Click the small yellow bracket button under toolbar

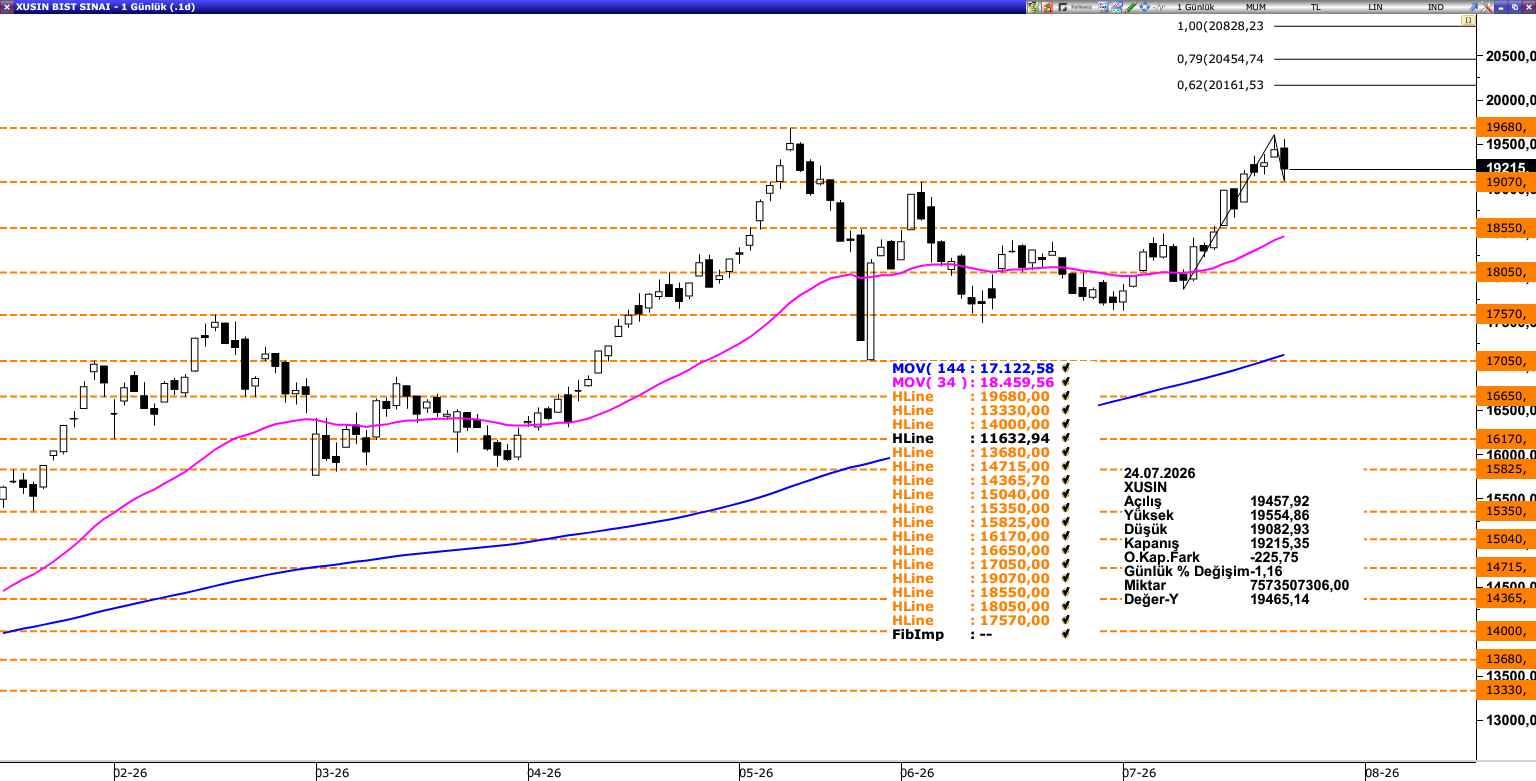(1468, 20)
